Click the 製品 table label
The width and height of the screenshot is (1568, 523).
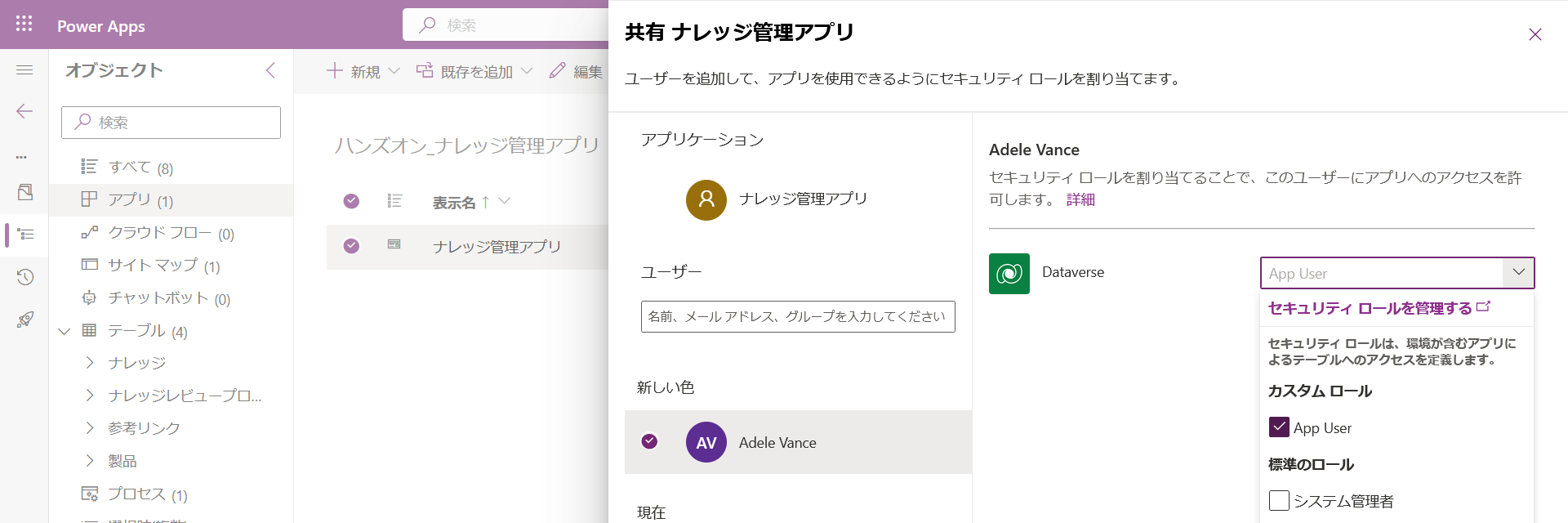coord(122,461)
